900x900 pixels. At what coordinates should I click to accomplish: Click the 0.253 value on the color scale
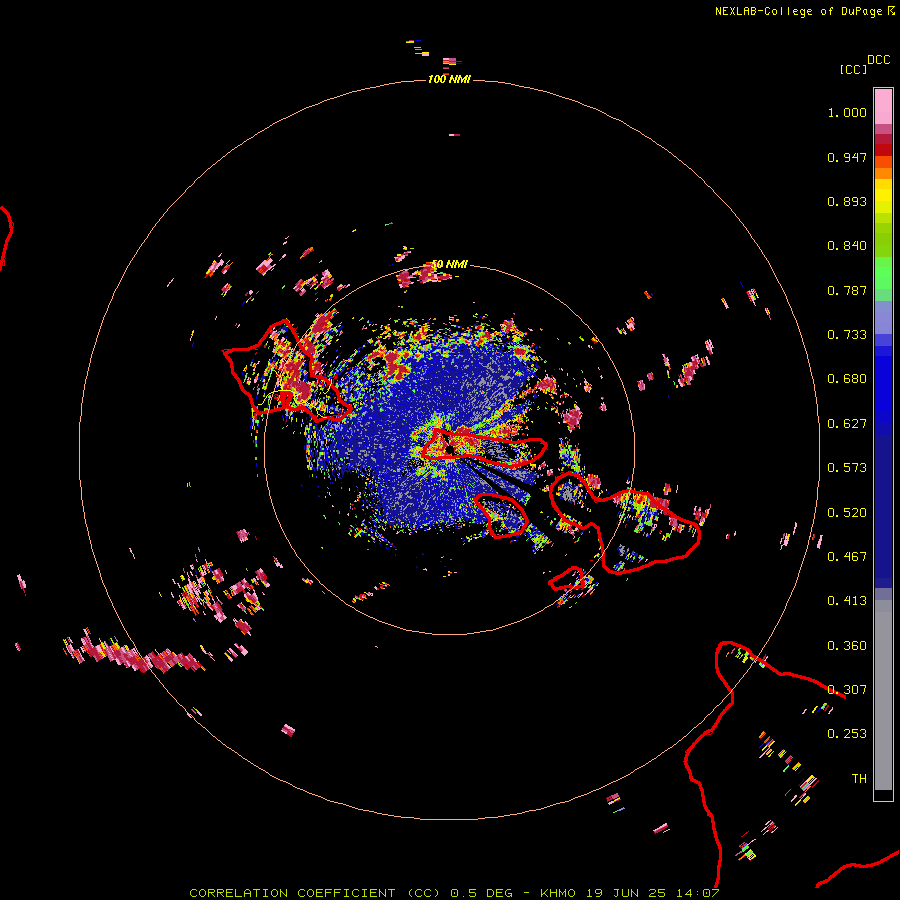(847, 734)
